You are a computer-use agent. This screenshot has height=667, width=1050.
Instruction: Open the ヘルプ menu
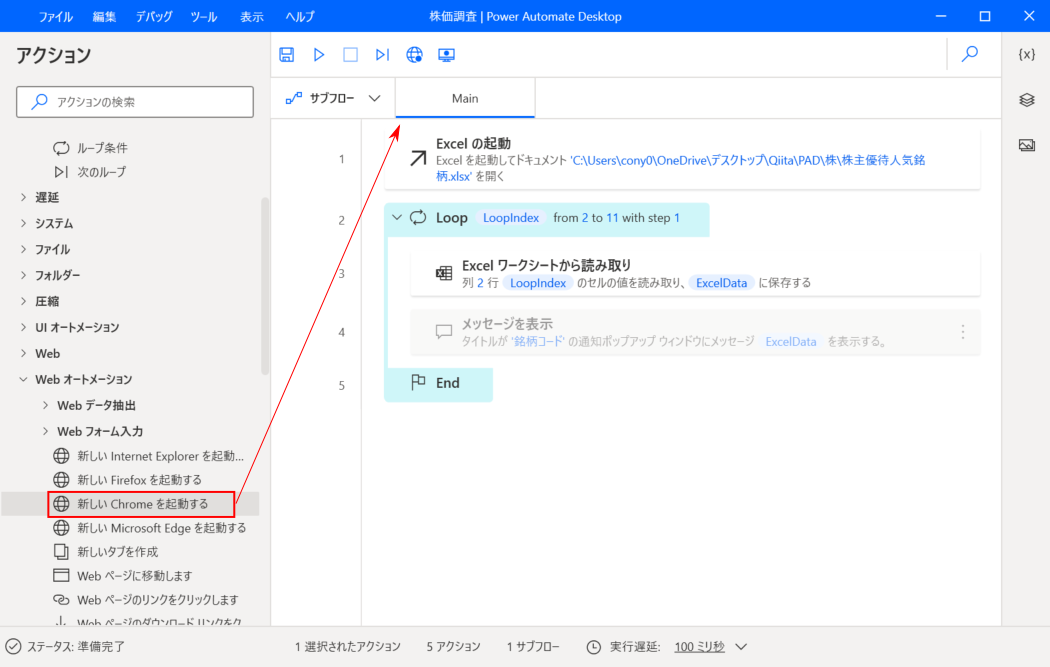pos(299,16)
